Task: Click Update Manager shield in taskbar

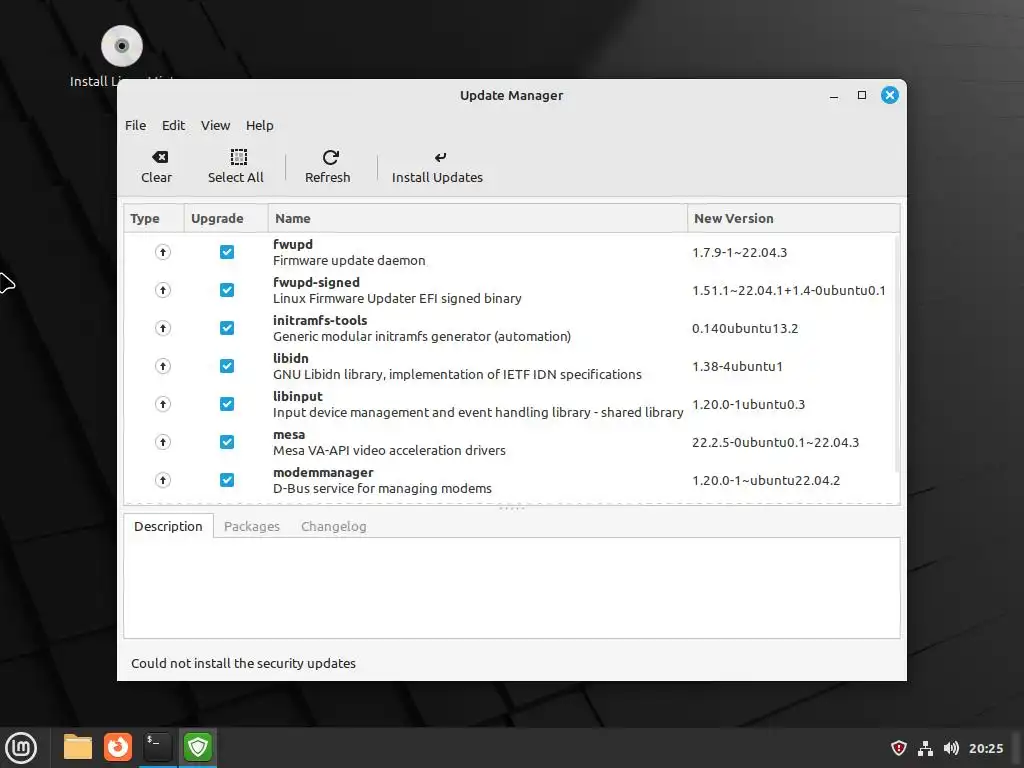Action: pos(198,747)
